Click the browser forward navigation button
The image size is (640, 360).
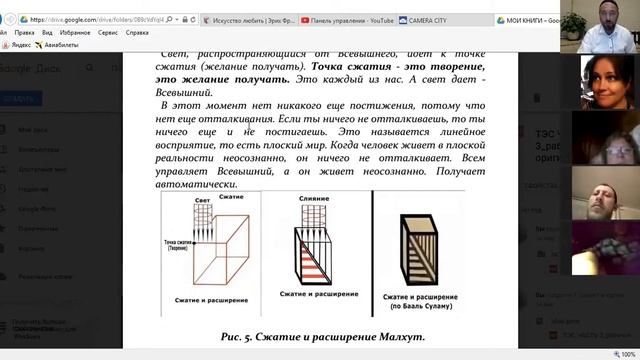click(10, 19)
